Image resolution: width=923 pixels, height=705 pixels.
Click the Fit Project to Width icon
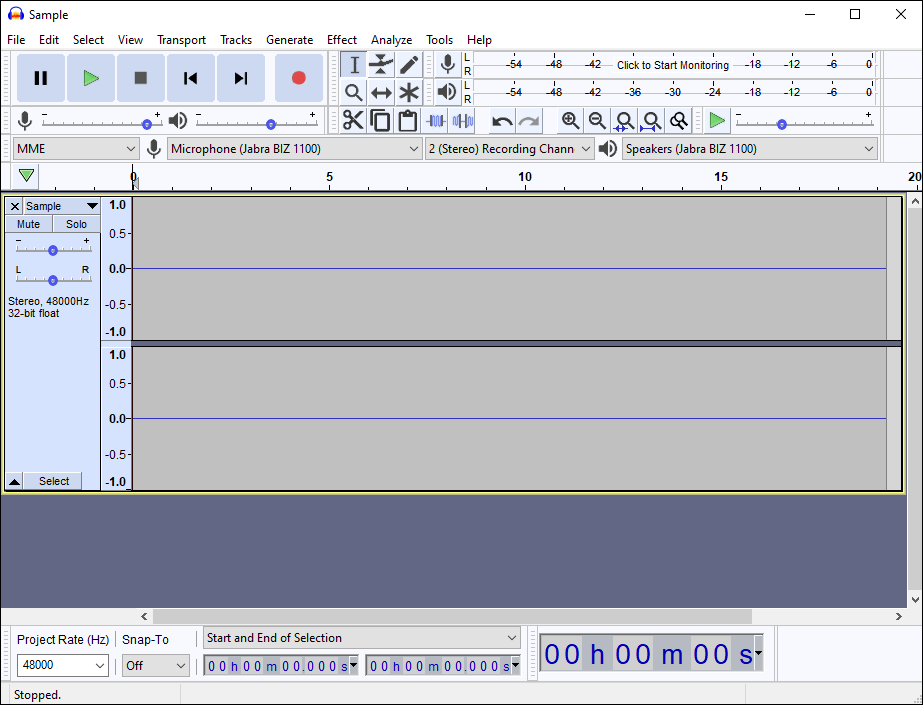click(651, 121)
